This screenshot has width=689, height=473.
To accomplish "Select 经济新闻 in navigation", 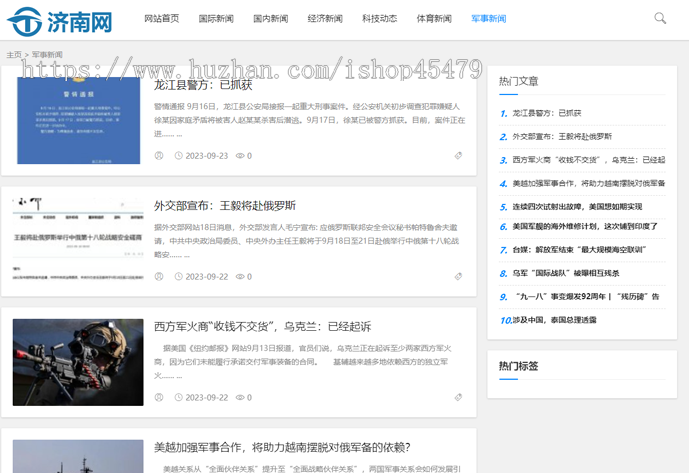I will tap(325, 18).
